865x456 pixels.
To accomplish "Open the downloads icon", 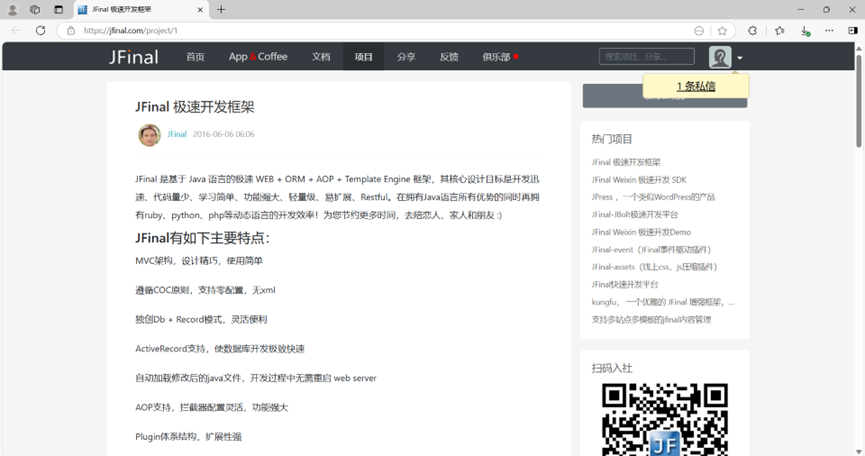I will click(805, 31).
